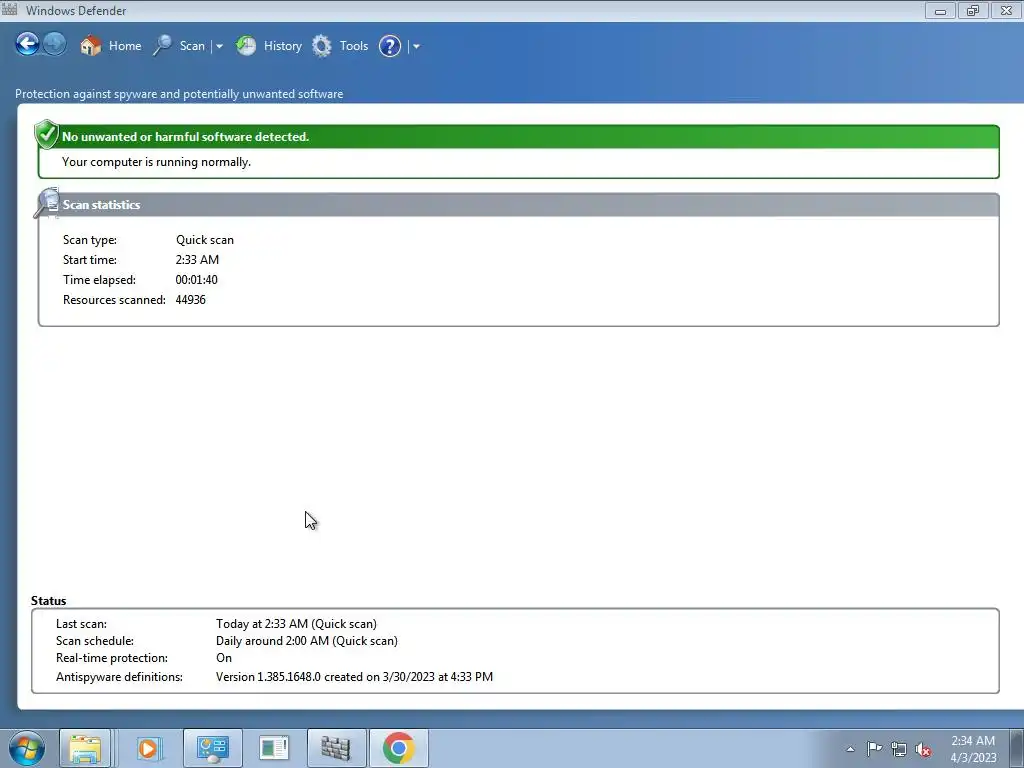Switch to Windows Defender taskbar button
The image size is (1024, 768).
point(336,748)
